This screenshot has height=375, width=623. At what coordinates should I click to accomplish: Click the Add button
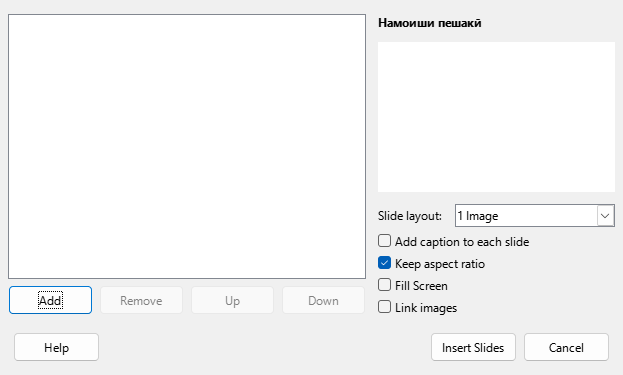point(50,300)
